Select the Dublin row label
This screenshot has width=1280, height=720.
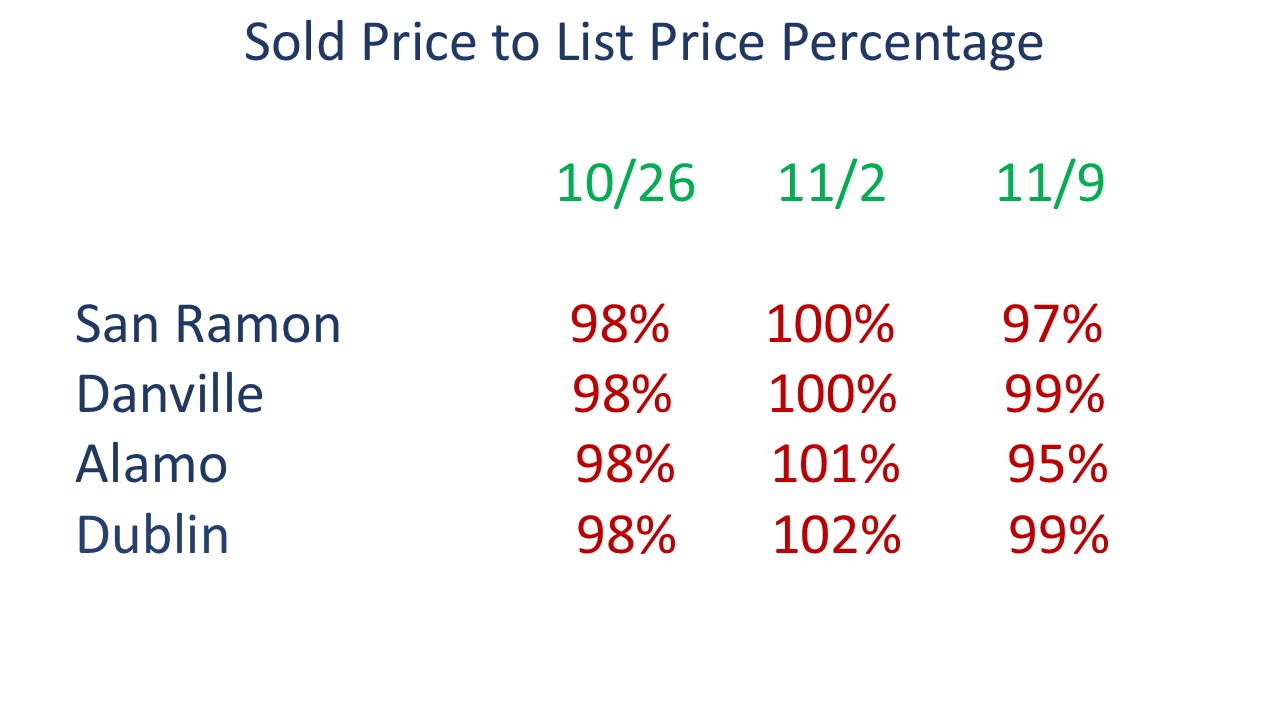(152, 535)
